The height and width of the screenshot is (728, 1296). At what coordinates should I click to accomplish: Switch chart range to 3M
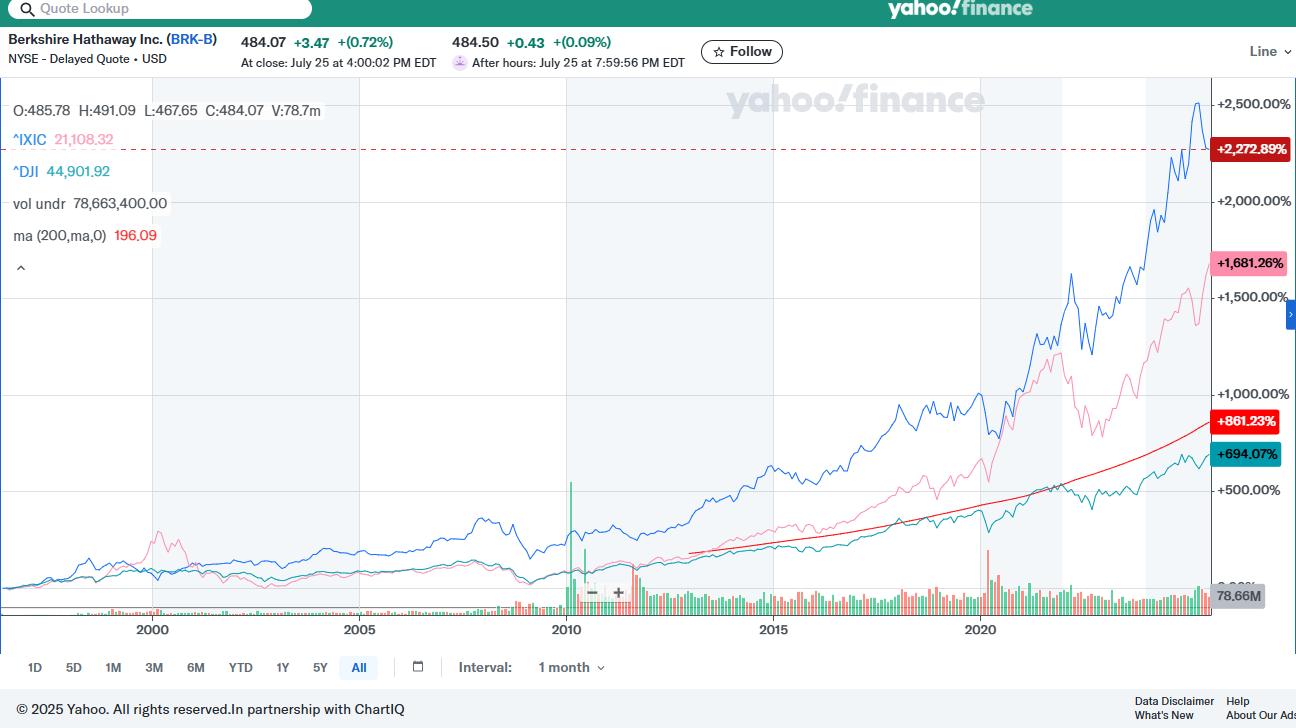(x=154, y=668)
